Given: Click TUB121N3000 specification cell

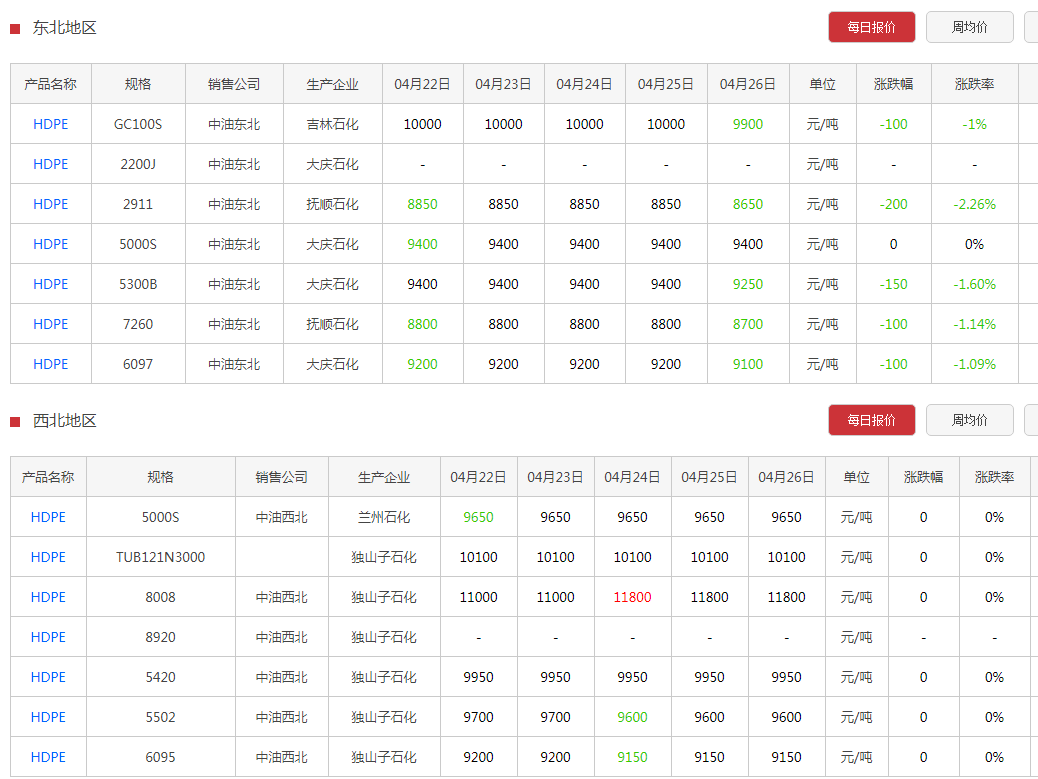Looking at the screenshot, I should click(x=160, y=557).
